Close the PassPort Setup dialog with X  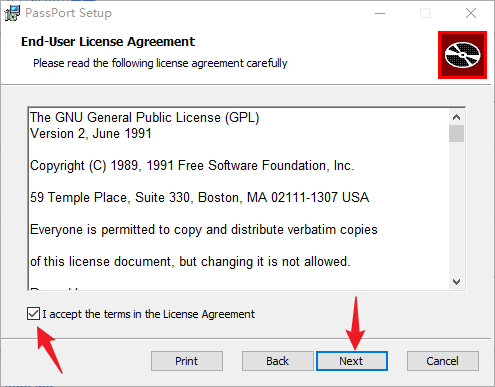471,13
